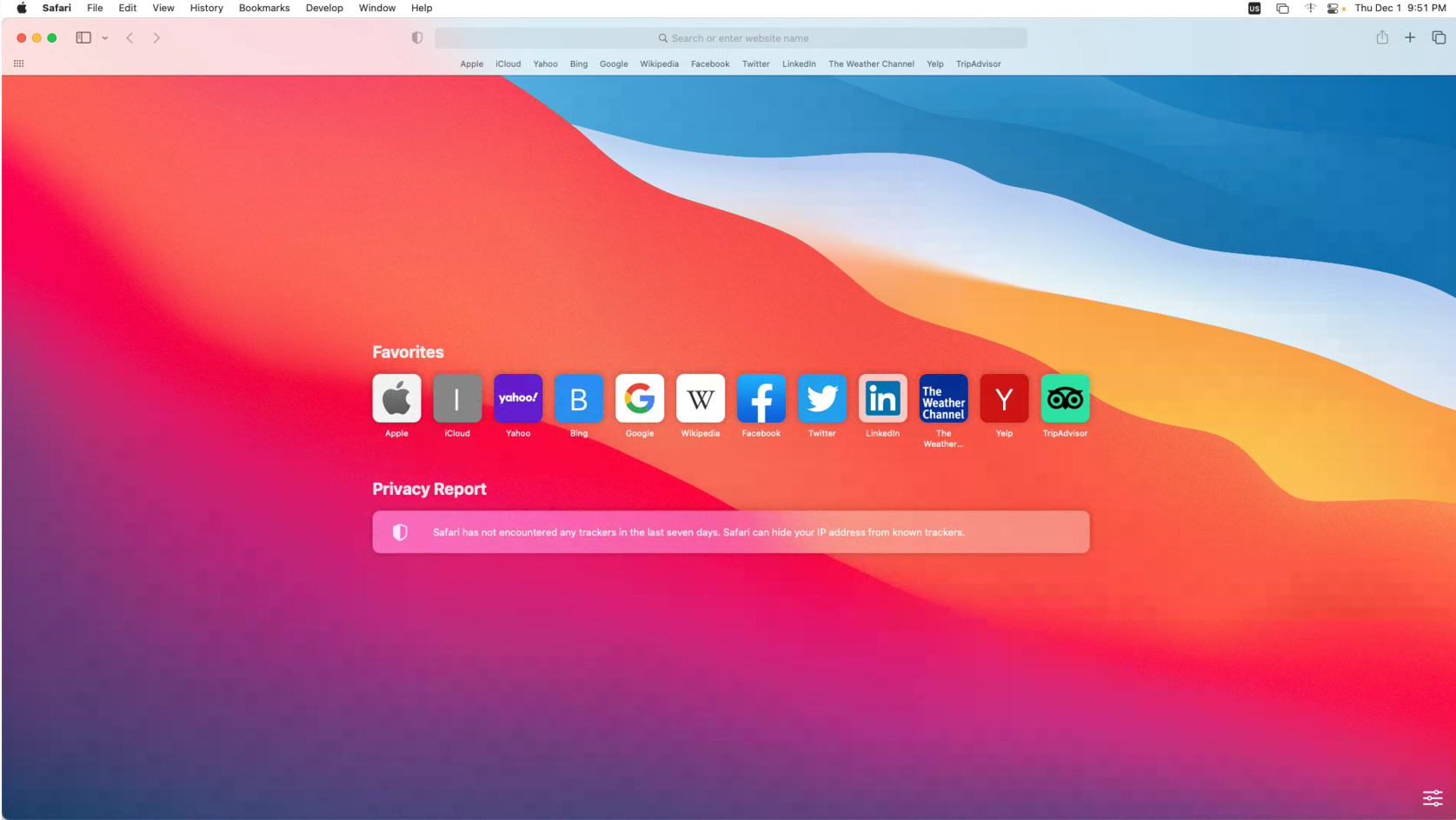1456x820 pixels.
Task: Click the Bing link in favorites bar
Action: 579,63
